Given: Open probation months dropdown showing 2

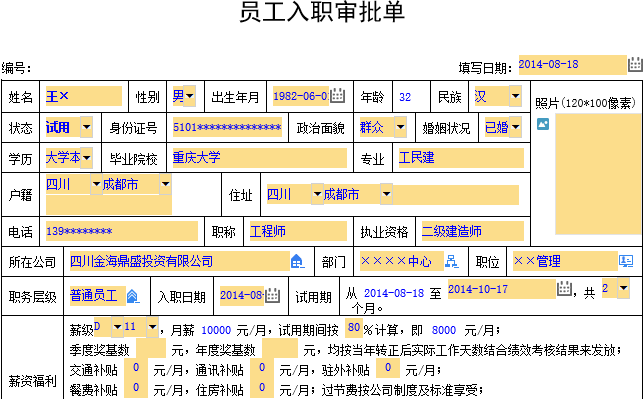Looking at the screenshot, I should click(x=623, y=288).
